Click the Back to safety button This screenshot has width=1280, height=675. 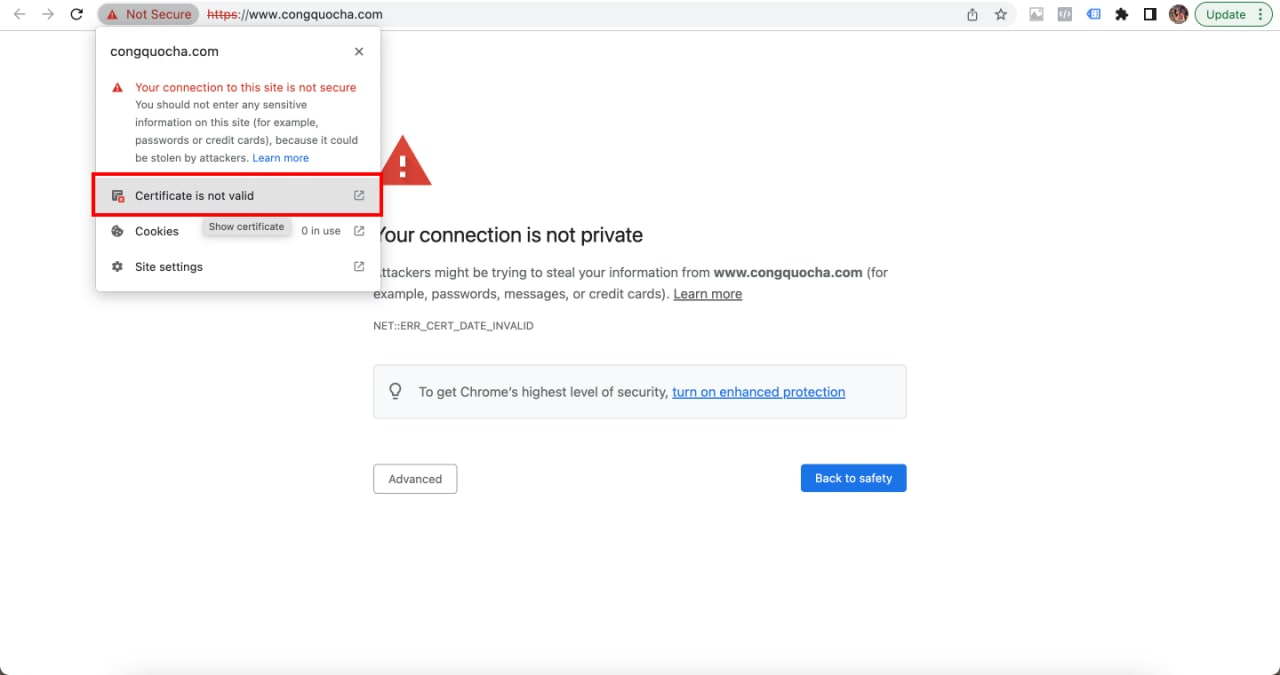point(853,478)
